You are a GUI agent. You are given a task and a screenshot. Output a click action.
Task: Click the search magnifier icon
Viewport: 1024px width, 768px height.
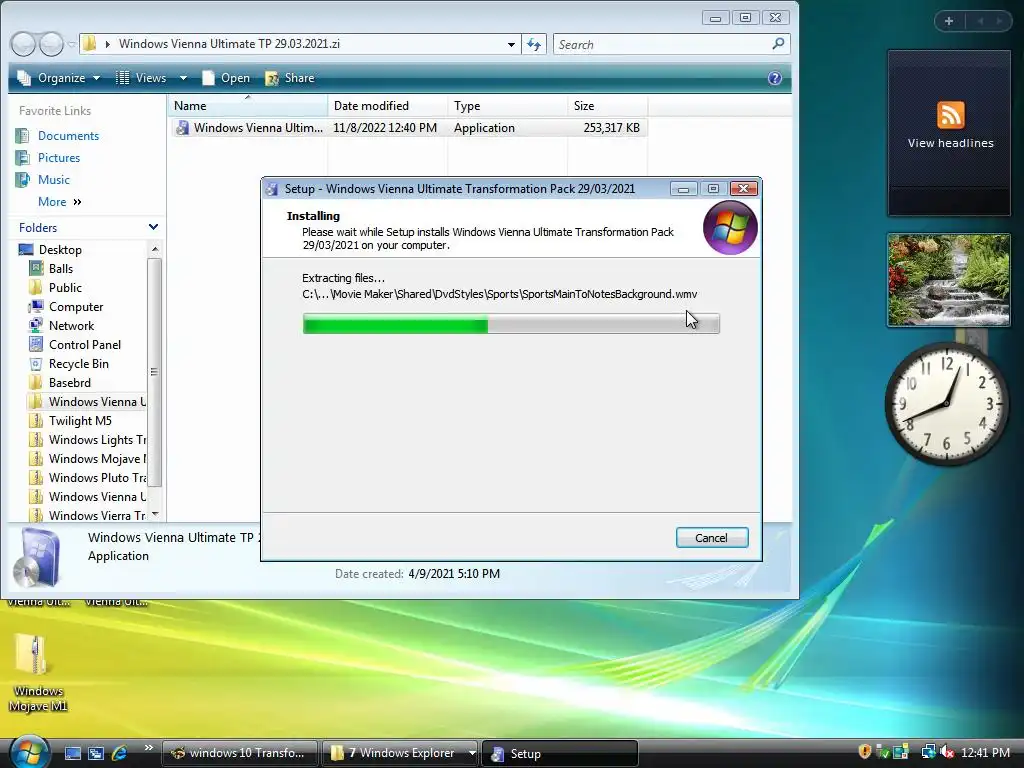pos(778,44)
